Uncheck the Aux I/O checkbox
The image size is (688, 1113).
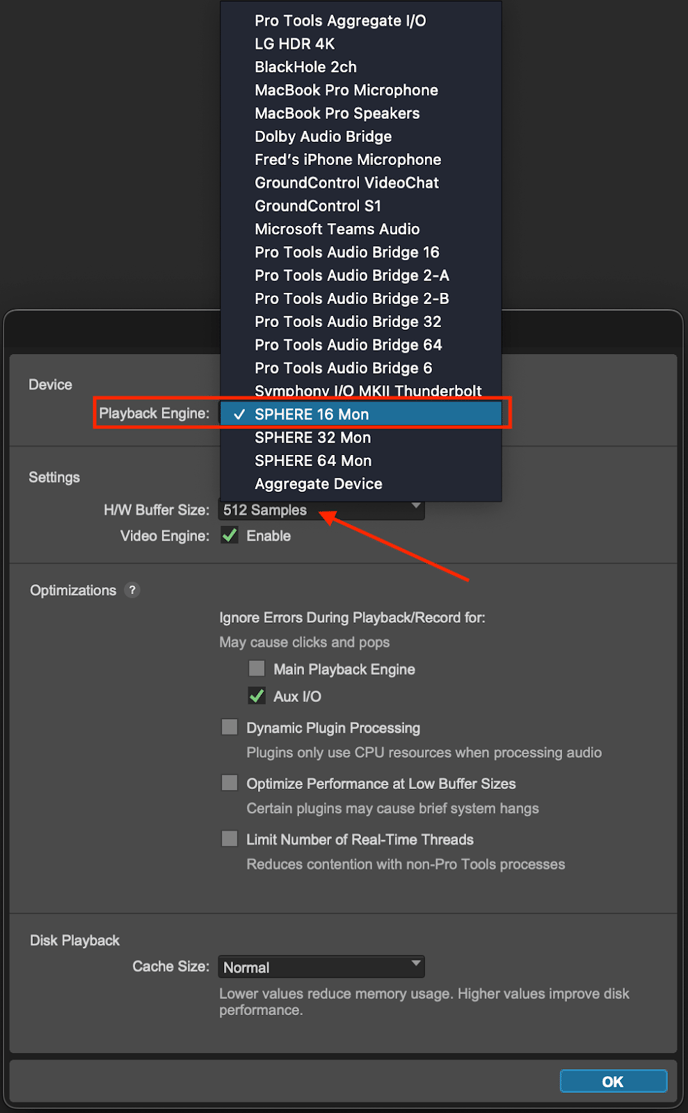257,696
